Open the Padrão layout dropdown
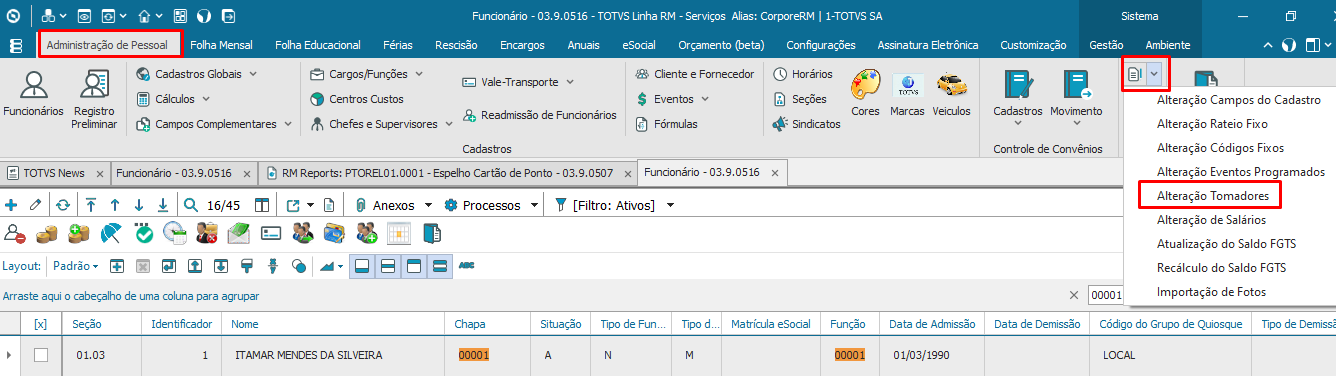 click(75, 267)
